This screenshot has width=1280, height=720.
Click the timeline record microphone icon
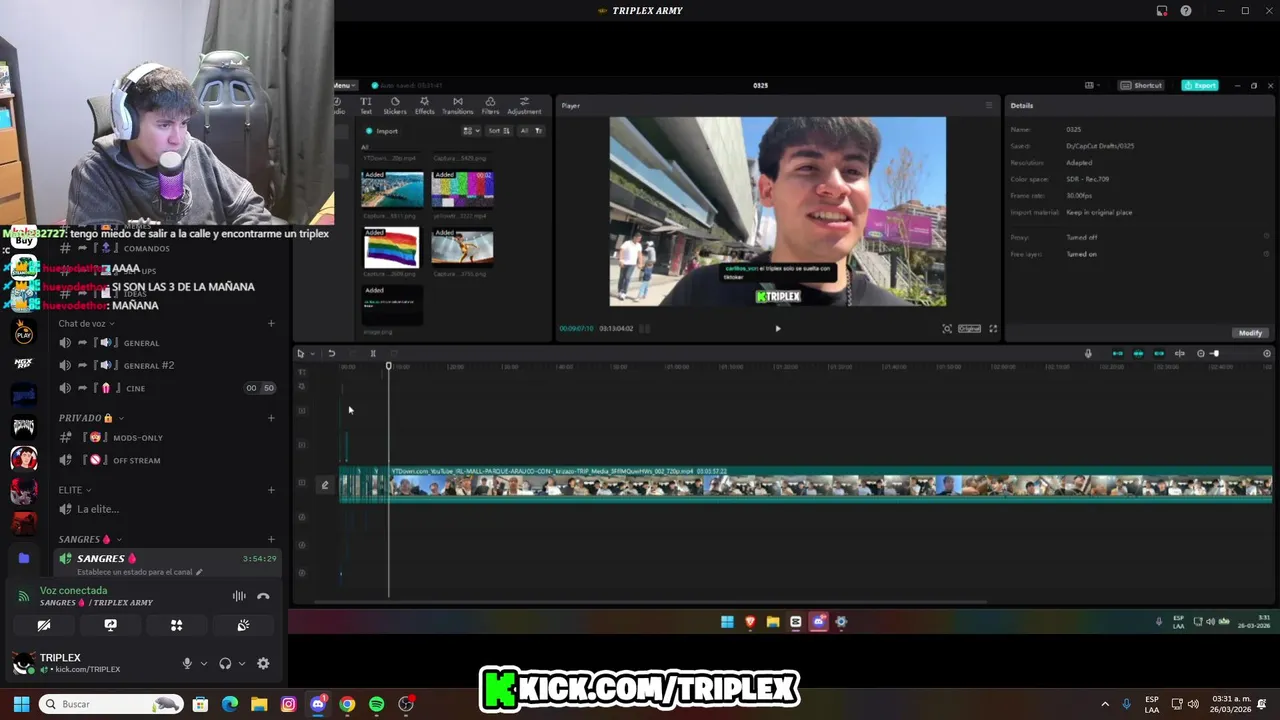[1088, 353]
